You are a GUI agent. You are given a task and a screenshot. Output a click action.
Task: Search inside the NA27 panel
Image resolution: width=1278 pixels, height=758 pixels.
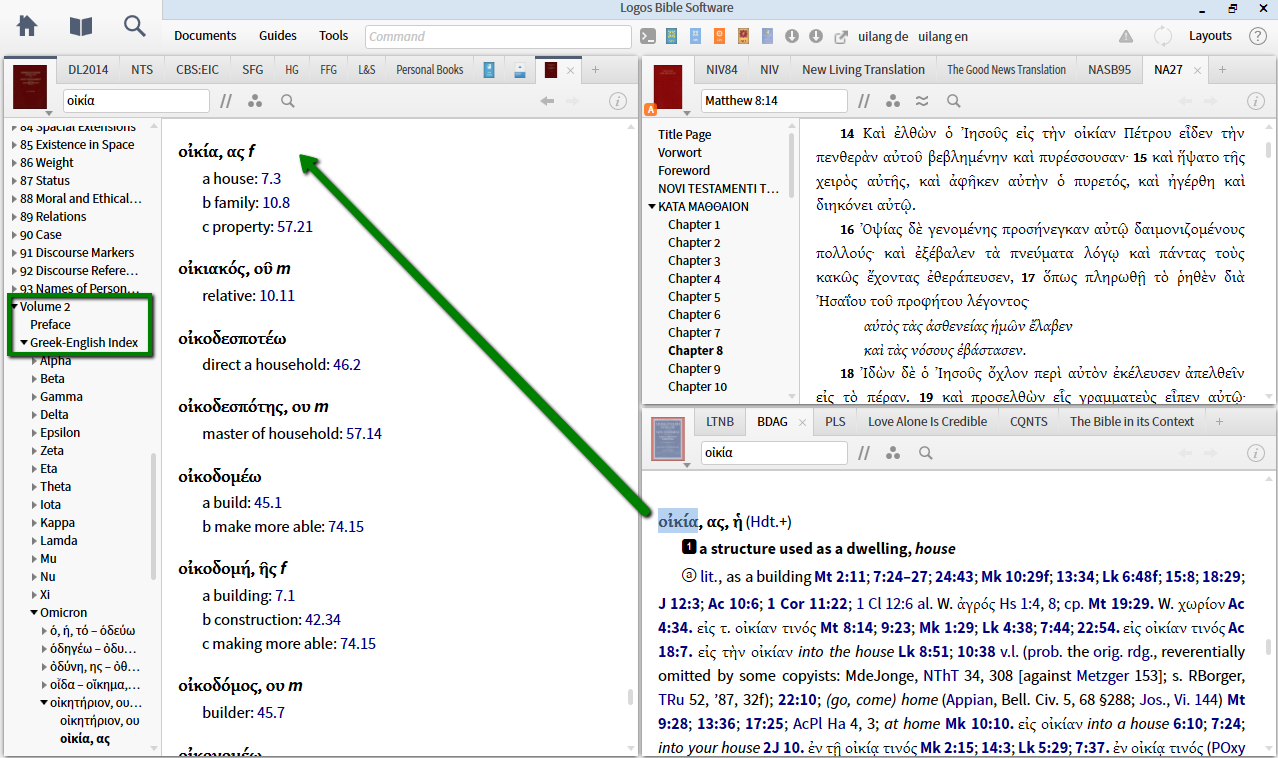click(x=954, y=101)
